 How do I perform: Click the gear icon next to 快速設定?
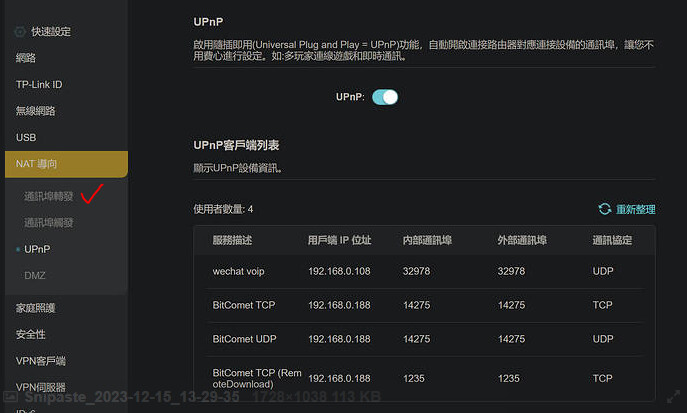(x=20, y=32)
